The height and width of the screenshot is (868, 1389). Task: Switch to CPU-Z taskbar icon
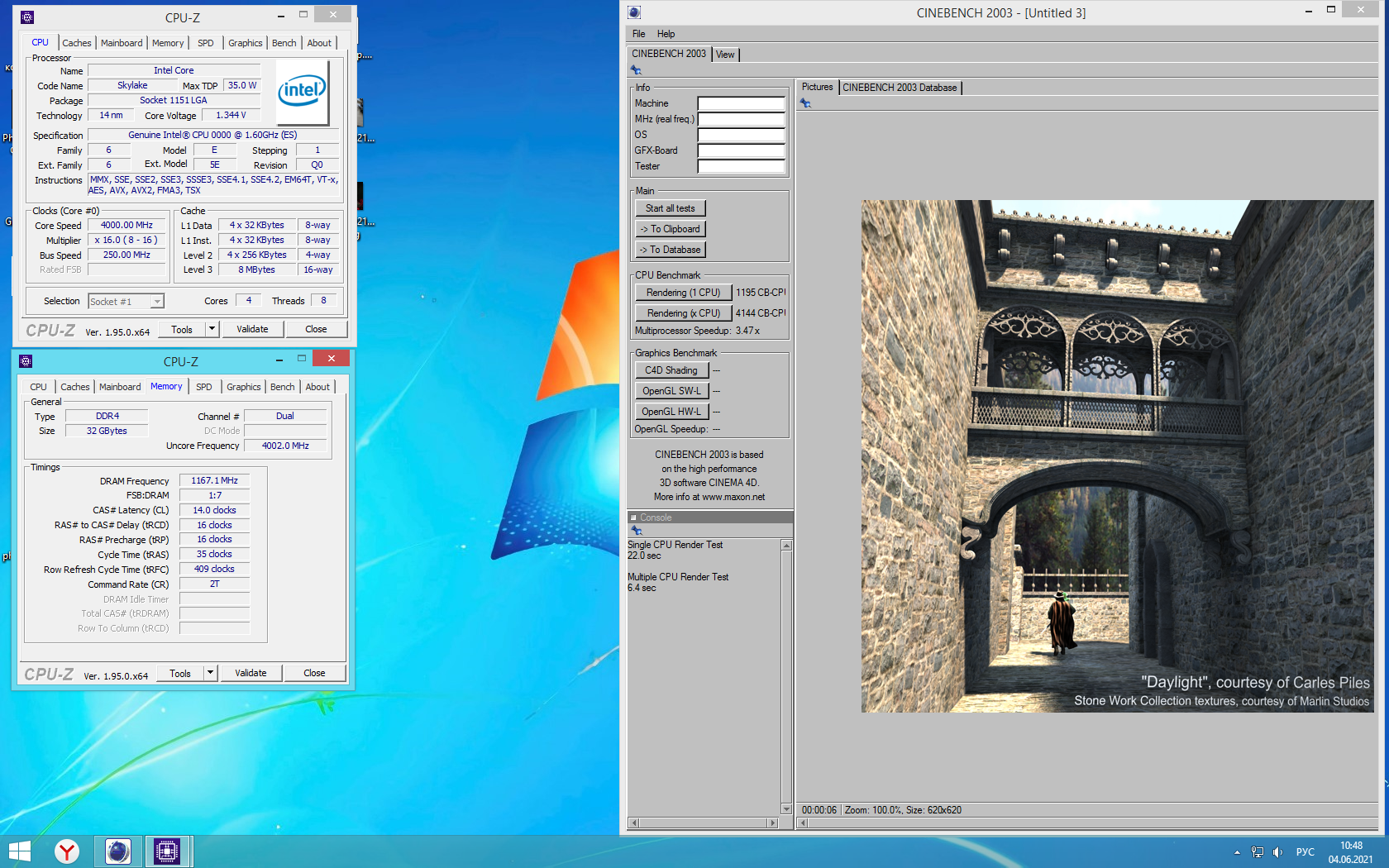(167, 851)
